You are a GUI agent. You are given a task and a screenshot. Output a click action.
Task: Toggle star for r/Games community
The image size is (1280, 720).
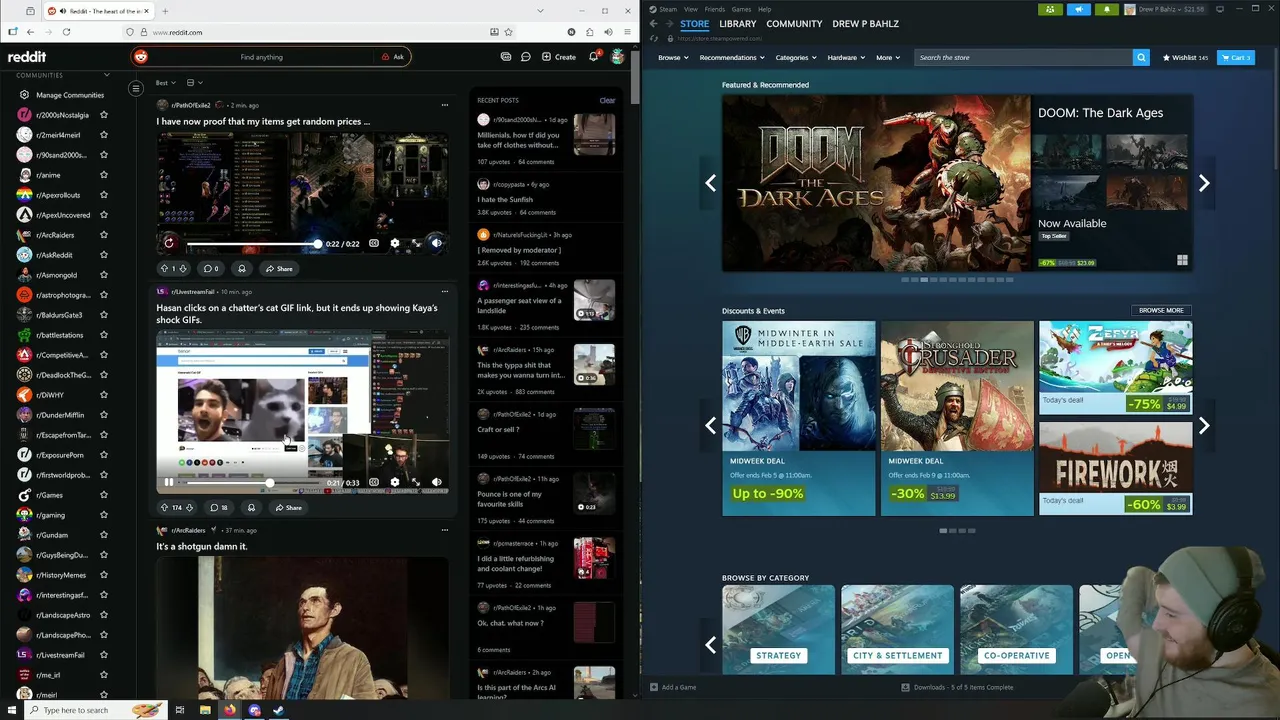point(104,495)
